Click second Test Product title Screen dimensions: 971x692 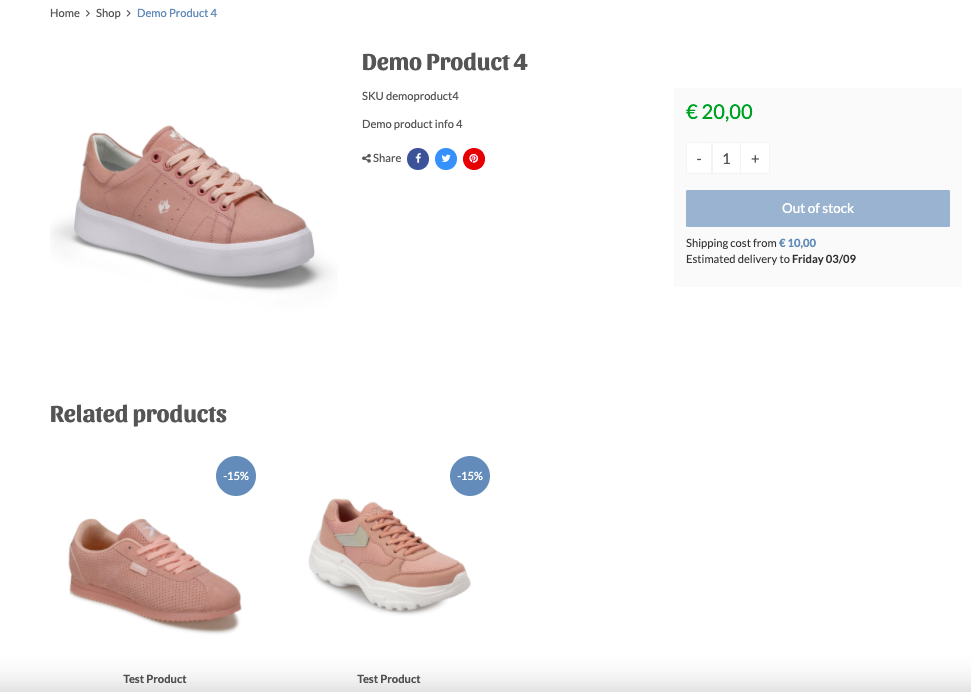(389, 679)
